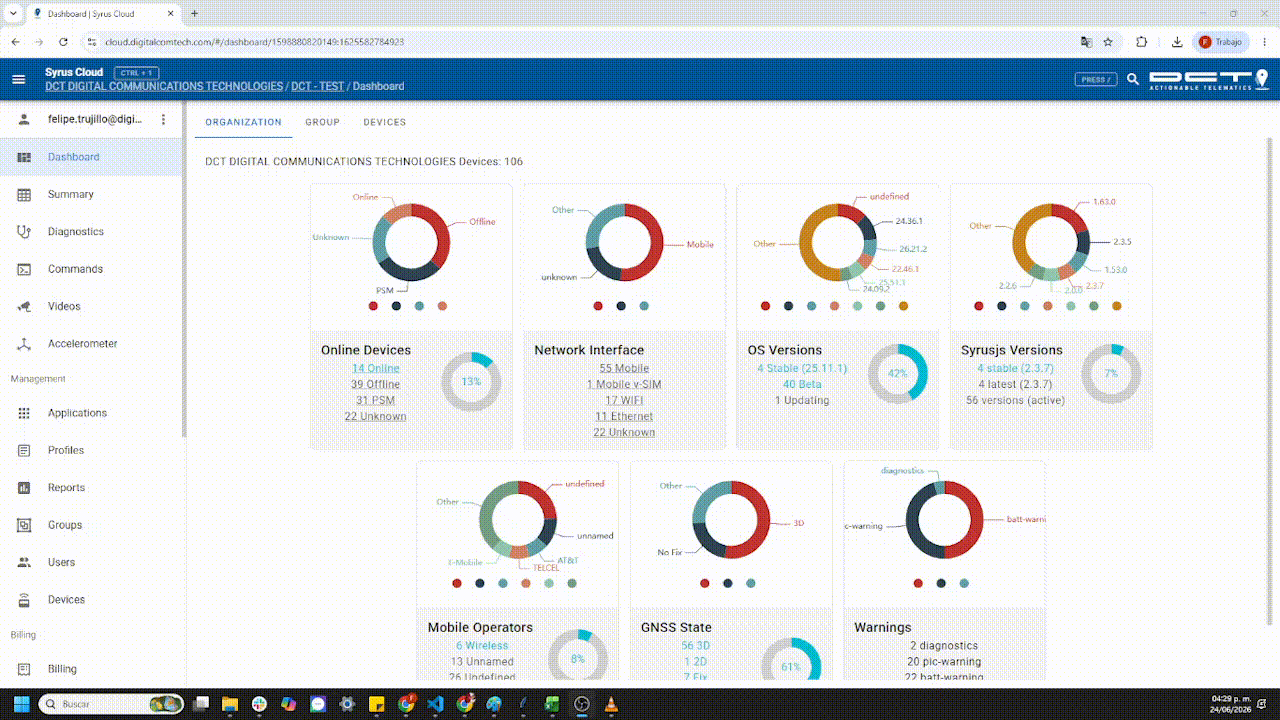Click the 17 WIFI link
This screenshot has width=1280, height=720.
(624, 400)
